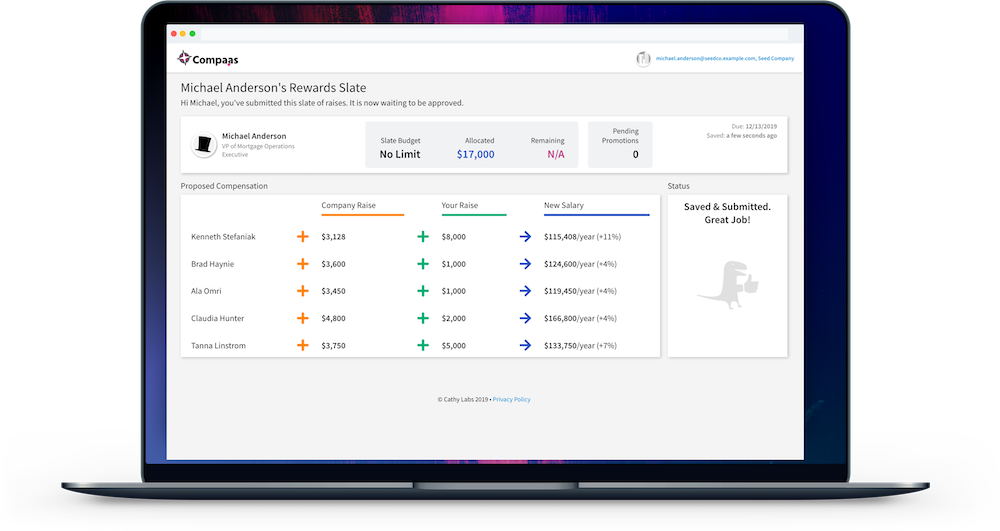Screen dimensions: 1000x531
Task: Select the New Salary column header
Action: click(x=564, y=205)
